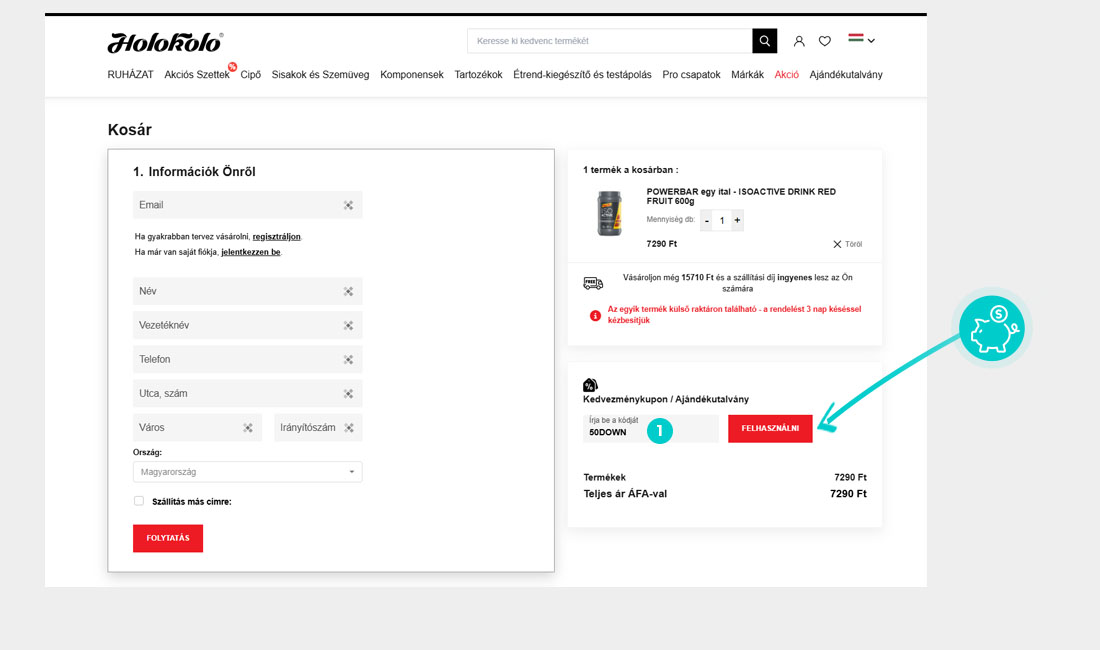Increase product quantity with plus button

point(737,220)
